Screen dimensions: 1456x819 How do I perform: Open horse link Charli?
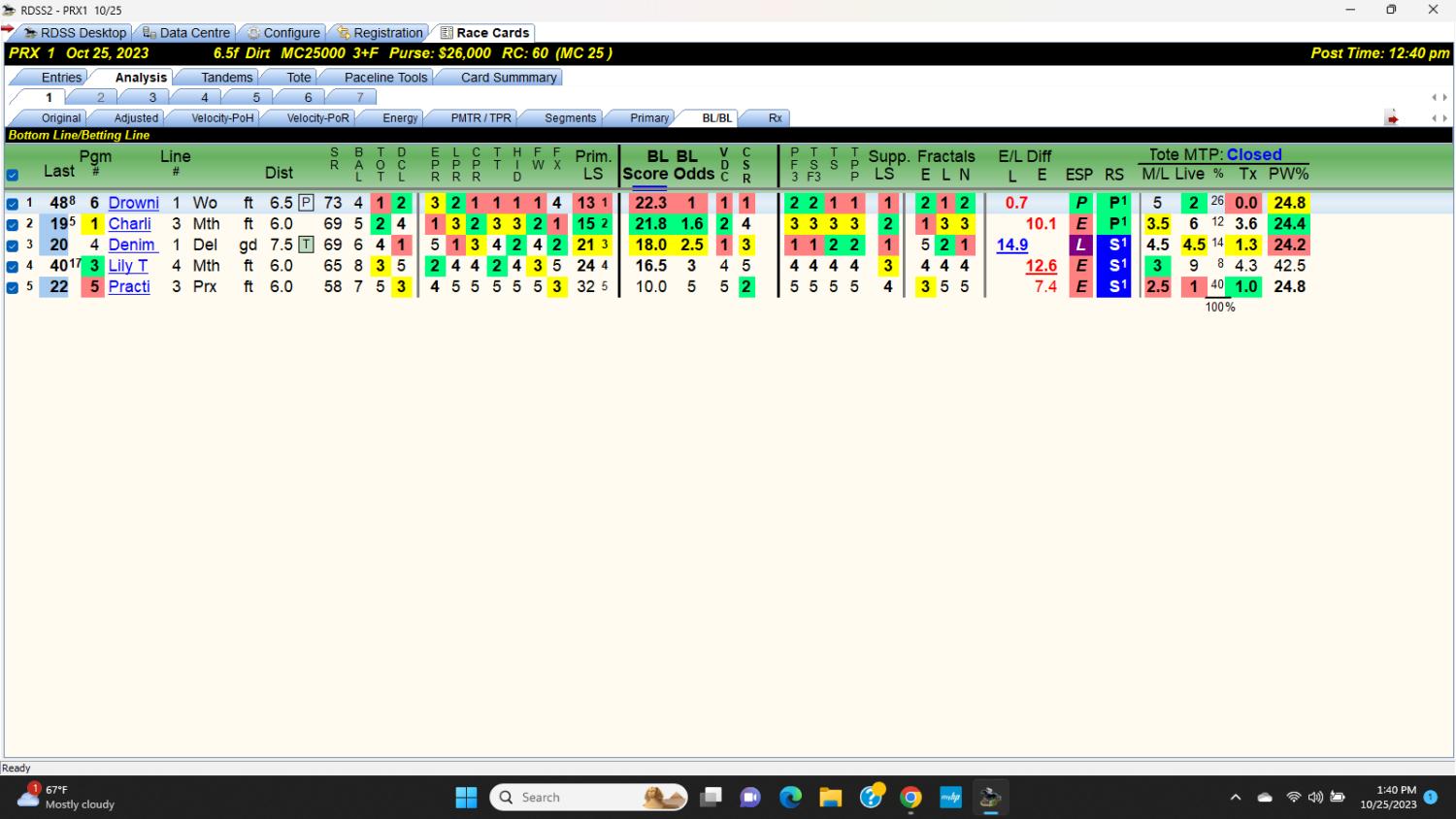coord(129,224)
